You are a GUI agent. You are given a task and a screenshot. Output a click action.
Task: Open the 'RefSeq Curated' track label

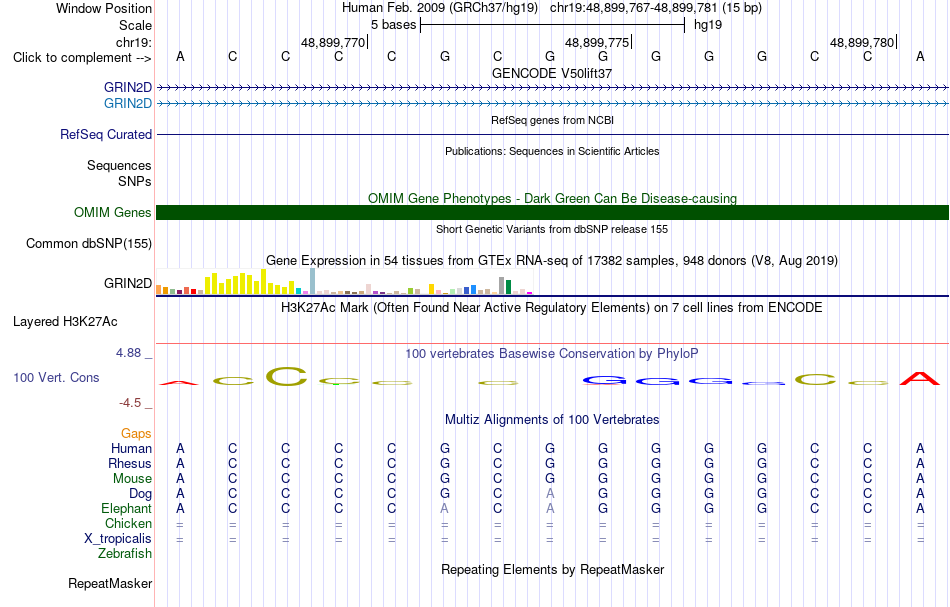click(106, 134)
